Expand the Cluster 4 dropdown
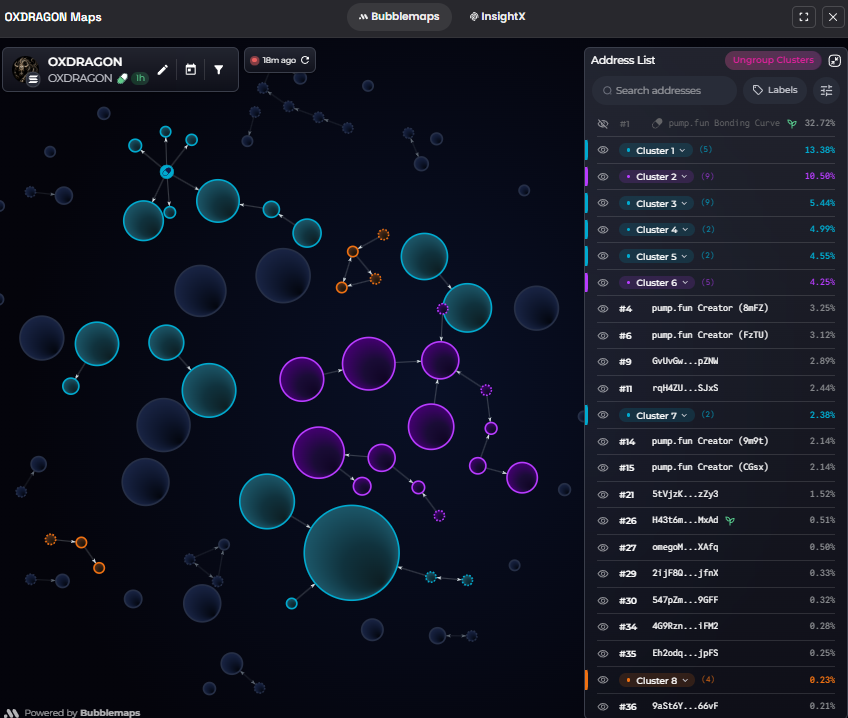Screen dimensions: 848x718 [x=658, y=230]
